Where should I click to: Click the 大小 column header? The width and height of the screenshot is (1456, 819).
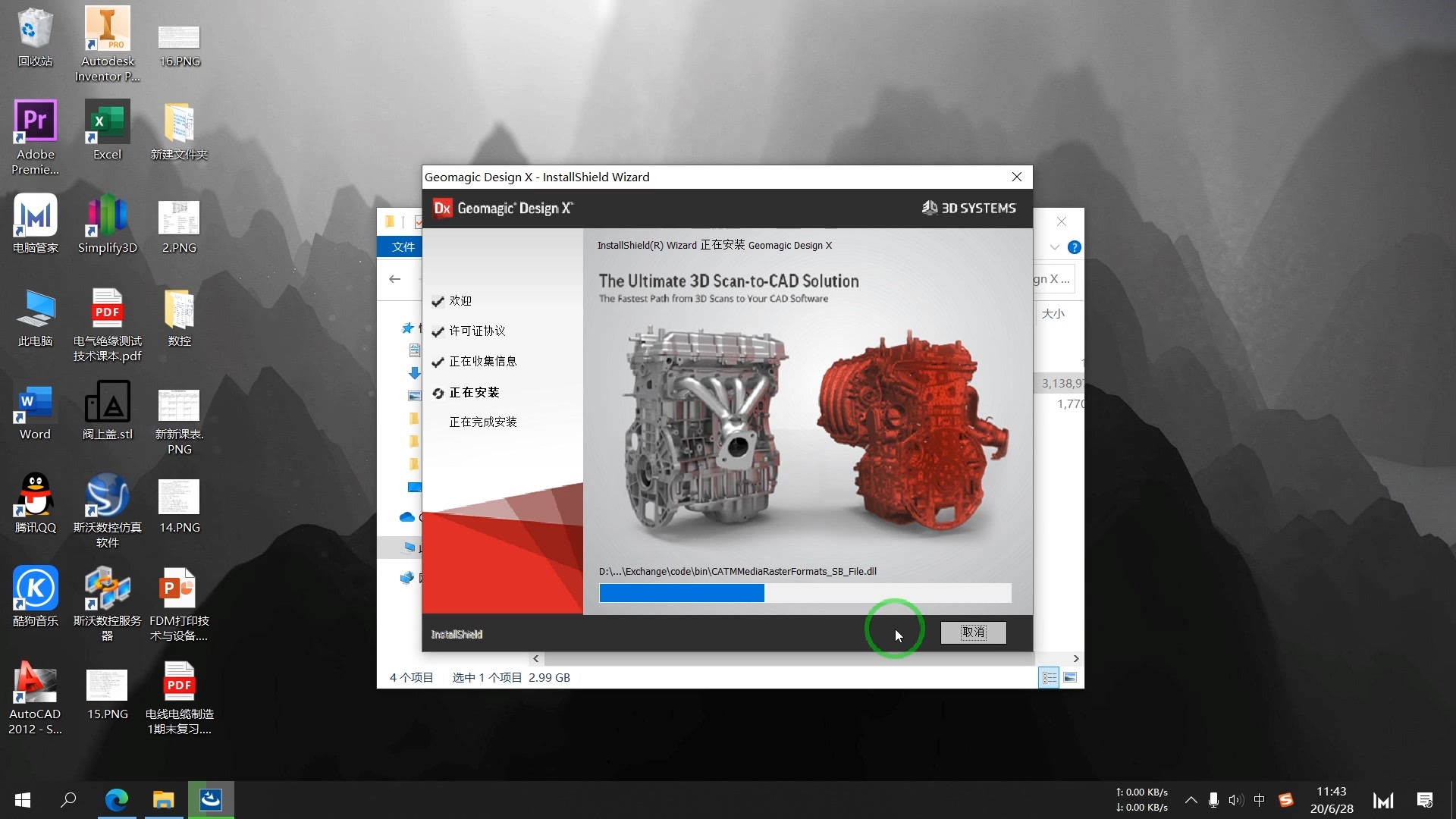[1053, 313]
